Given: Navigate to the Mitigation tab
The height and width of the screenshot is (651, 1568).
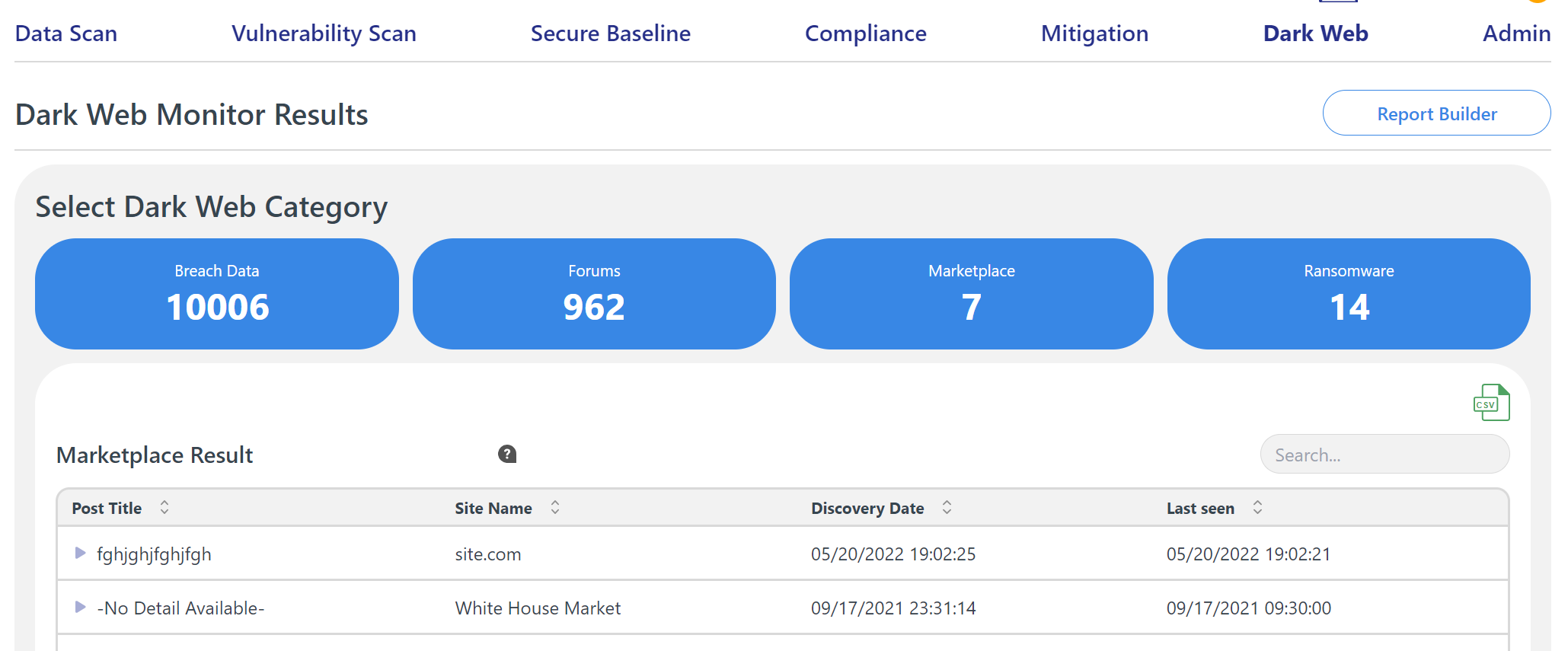Looking at the screenshot, I should pos(1094,34).
